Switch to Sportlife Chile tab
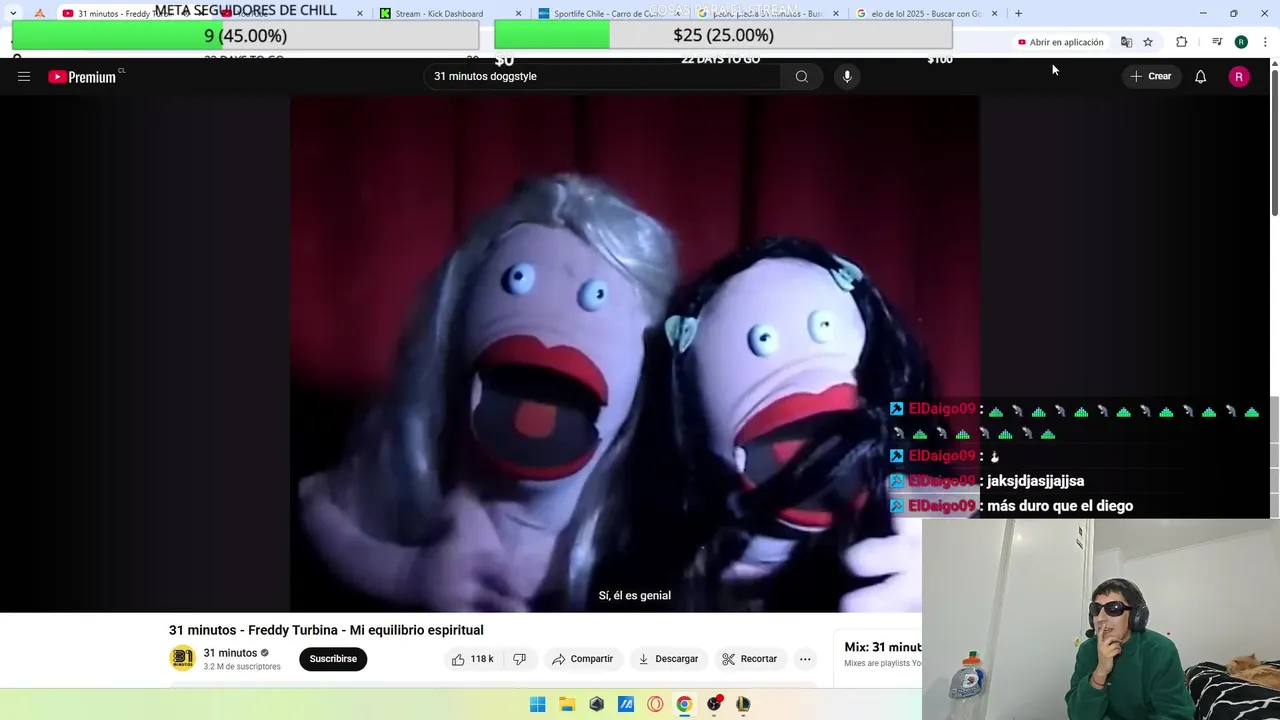 (608, 14)
